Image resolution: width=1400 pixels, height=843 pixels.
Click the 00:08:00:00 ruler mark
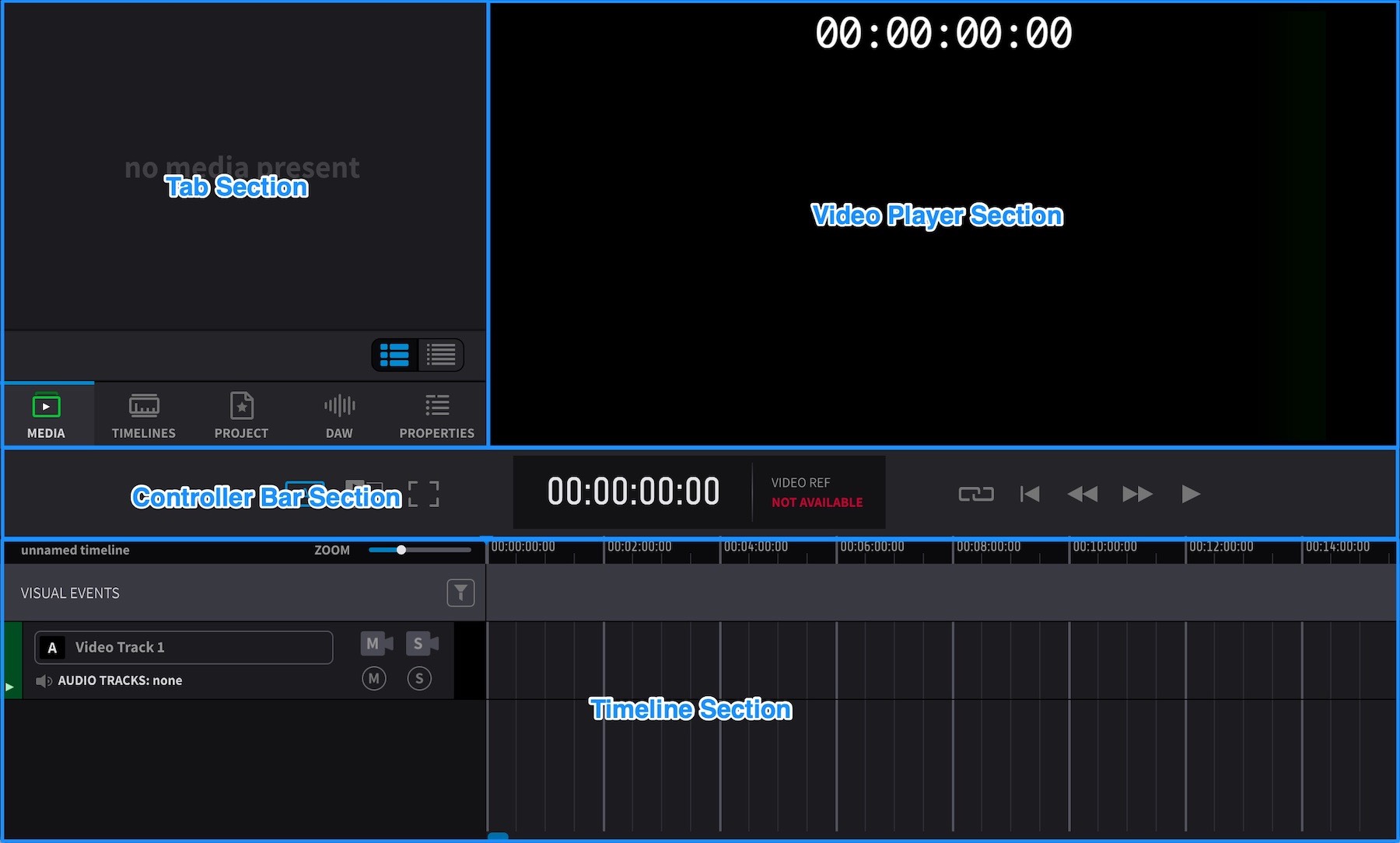[988, 547]
